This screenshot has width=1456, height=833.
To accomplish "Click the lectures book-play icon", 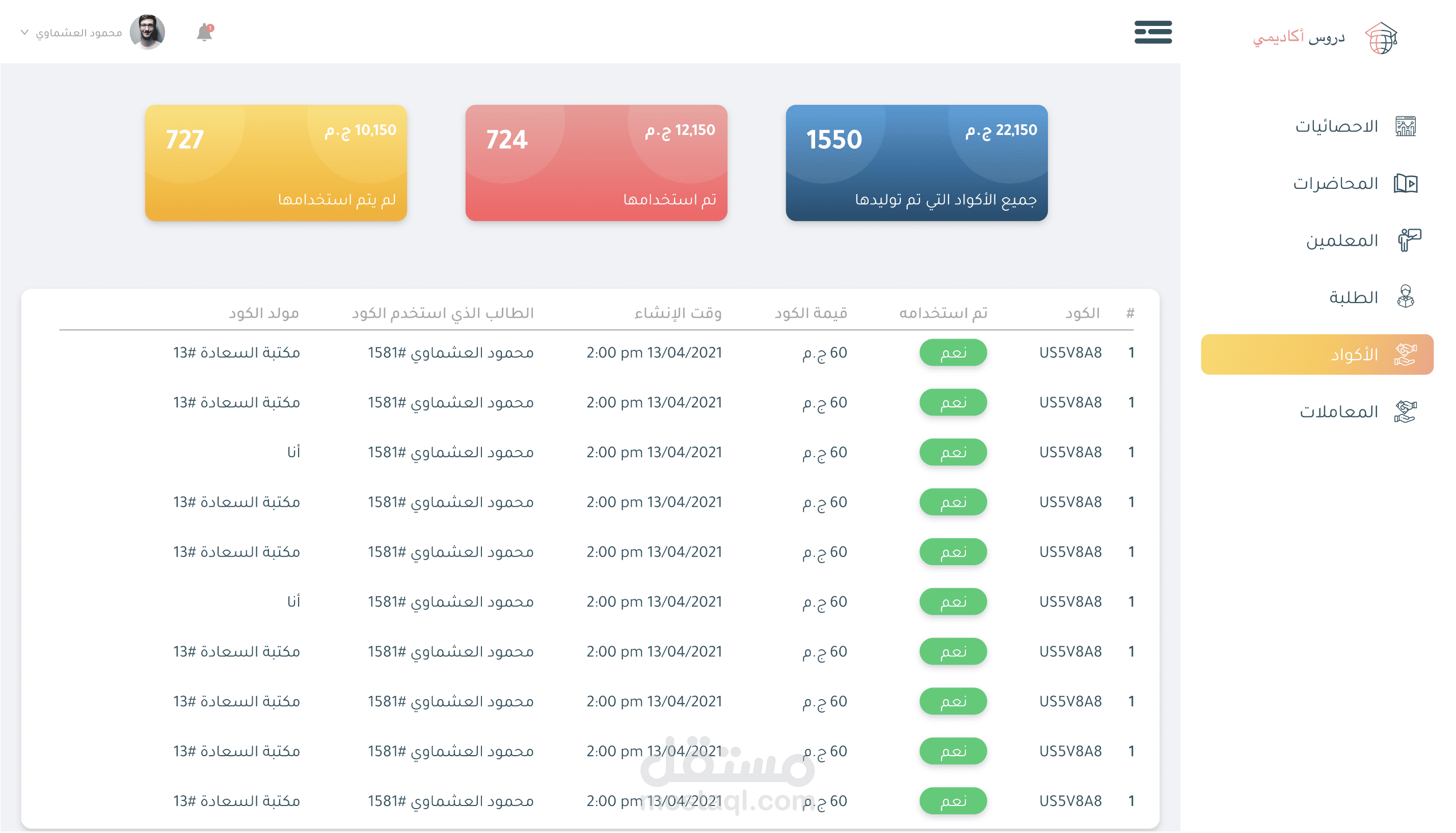I will [x=1406, y=184].
